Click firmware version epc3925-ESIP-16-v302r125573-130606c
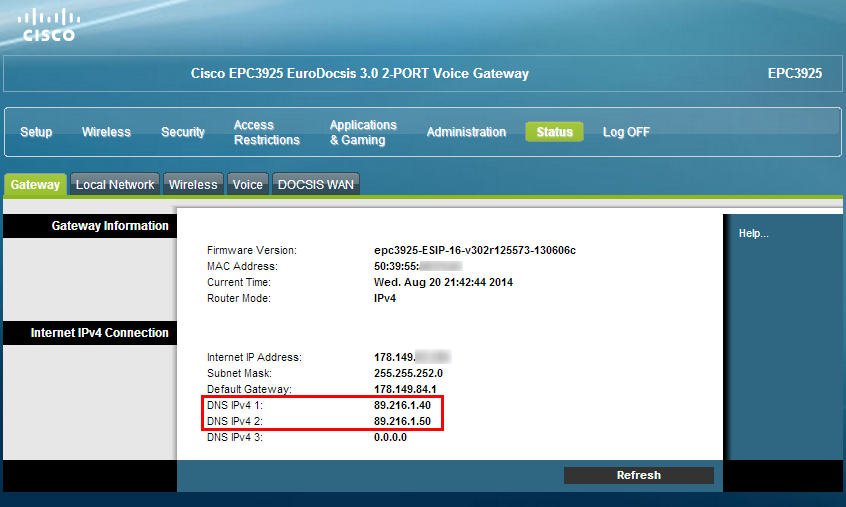This screenshot has width=846, height=507. (475, 250)
